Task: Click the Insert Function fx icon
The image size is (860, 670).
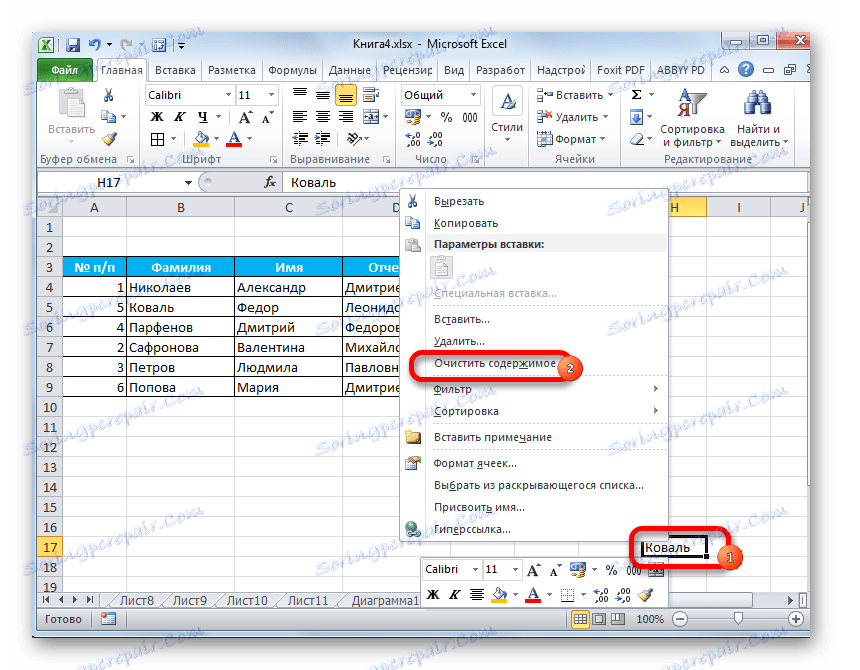Action: pyautogui.click(x=269, y=182)
